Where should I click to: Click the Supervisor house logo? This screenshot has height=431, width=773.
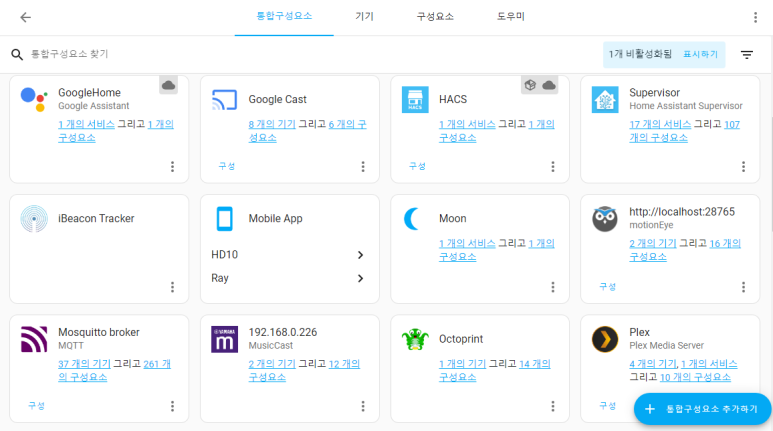(x=605, y=100)
